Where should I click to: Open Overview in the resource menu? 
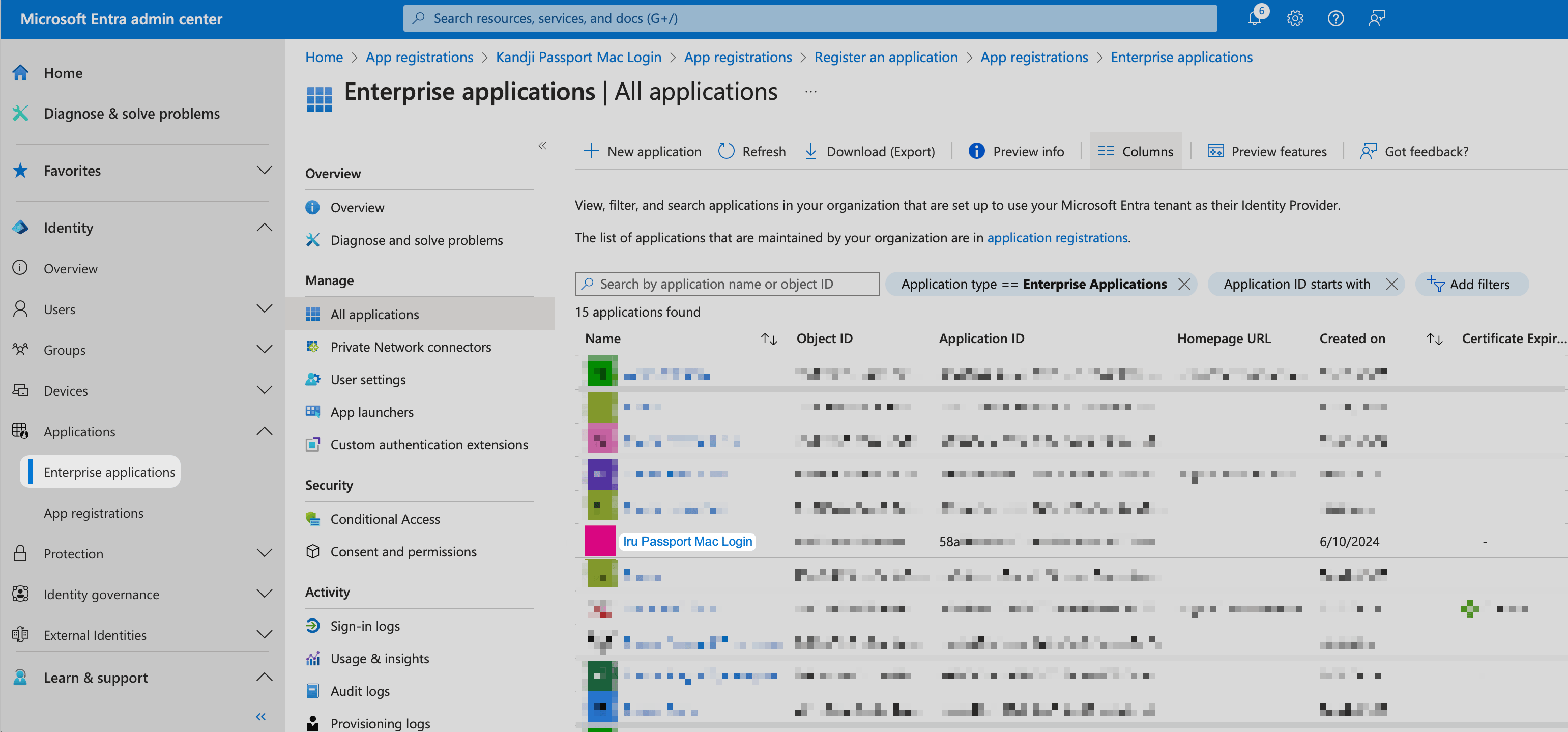click(357, 208)
